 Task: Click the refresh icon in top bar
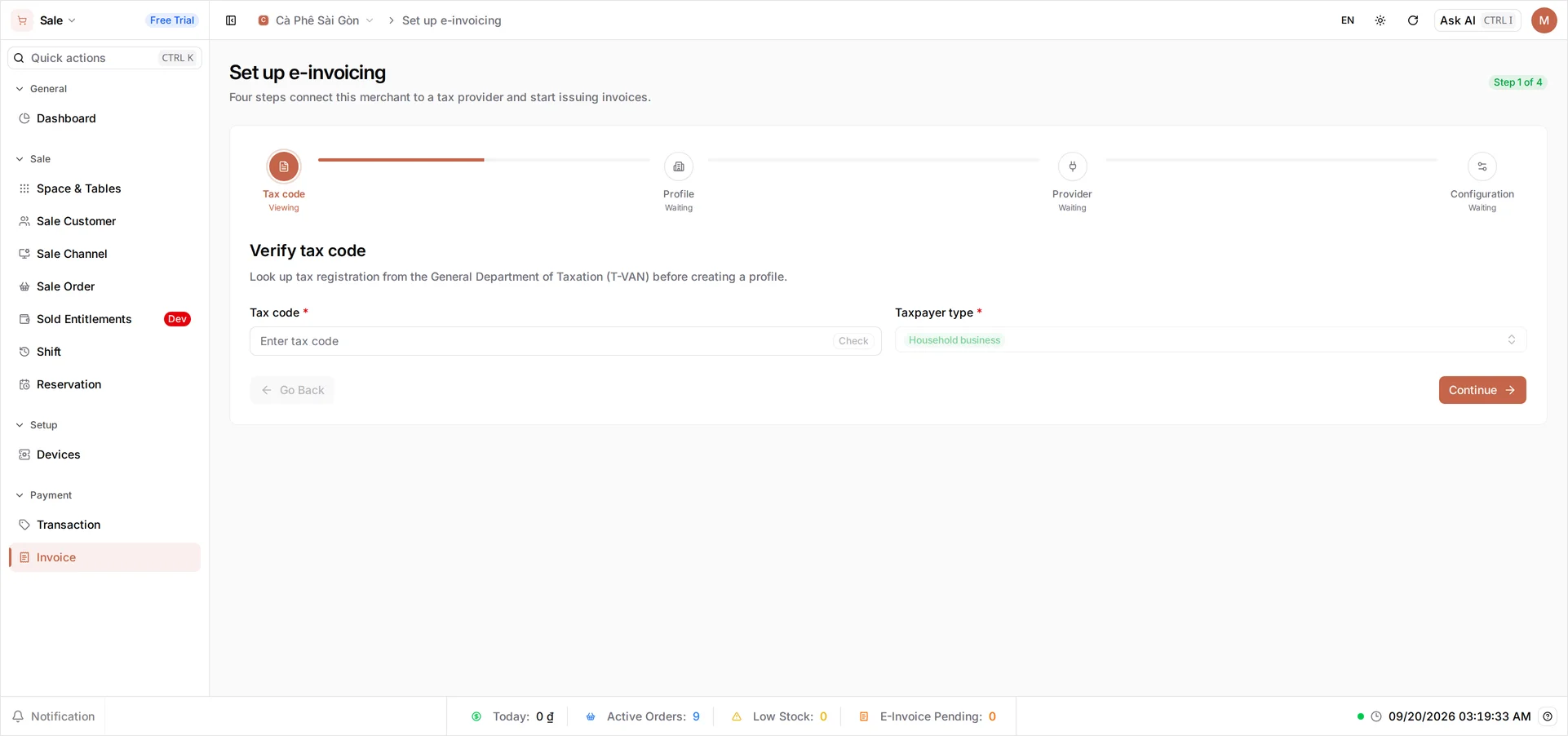(1413, 20)
